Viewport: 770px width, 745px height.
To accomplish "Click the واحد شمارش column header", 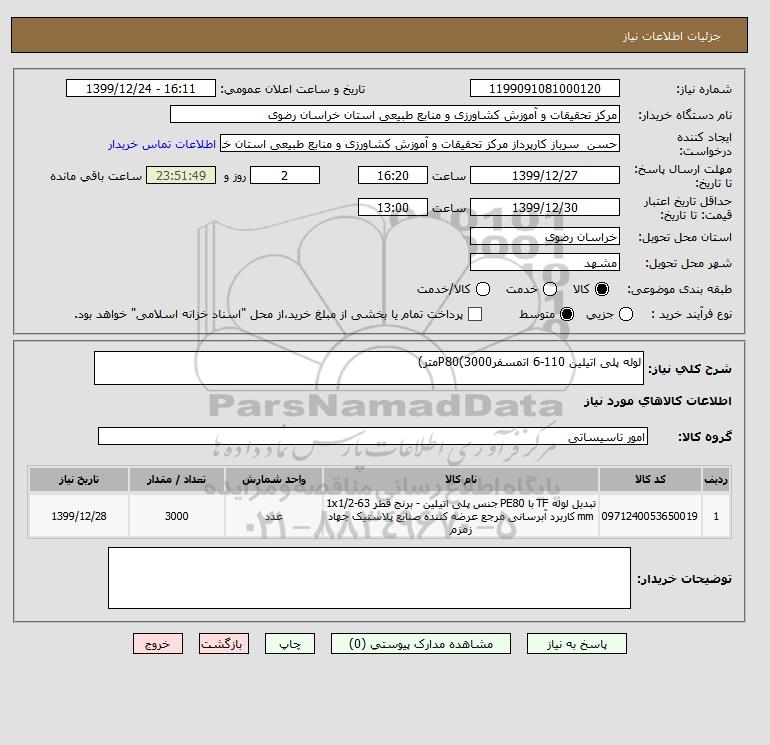I will pyautogui.click(x=274, y=479).
